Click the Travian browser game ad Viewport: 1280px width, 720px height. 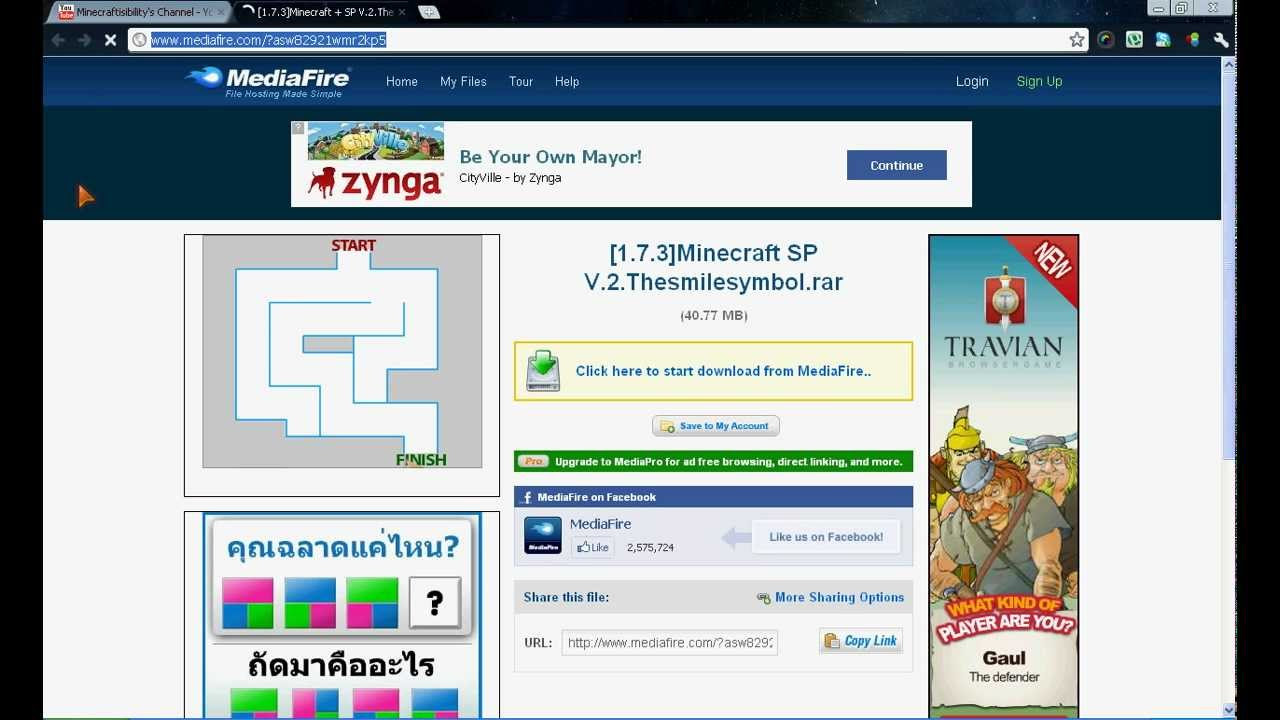[1003, 475]
